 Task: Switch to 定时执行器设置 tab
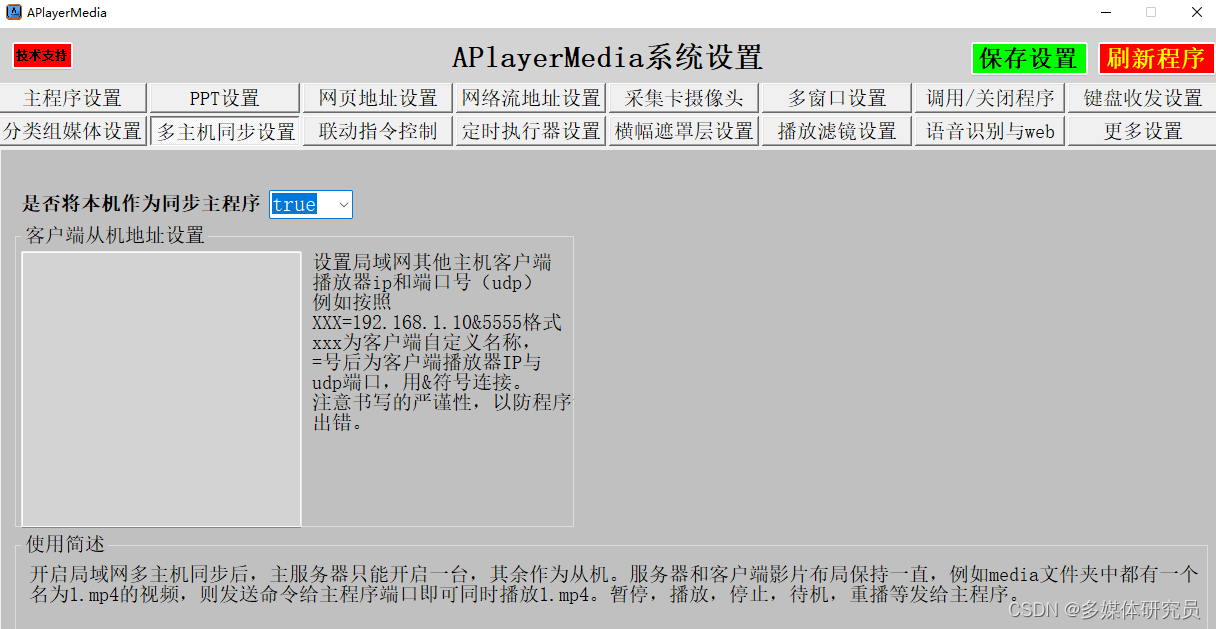click(531, 131)
